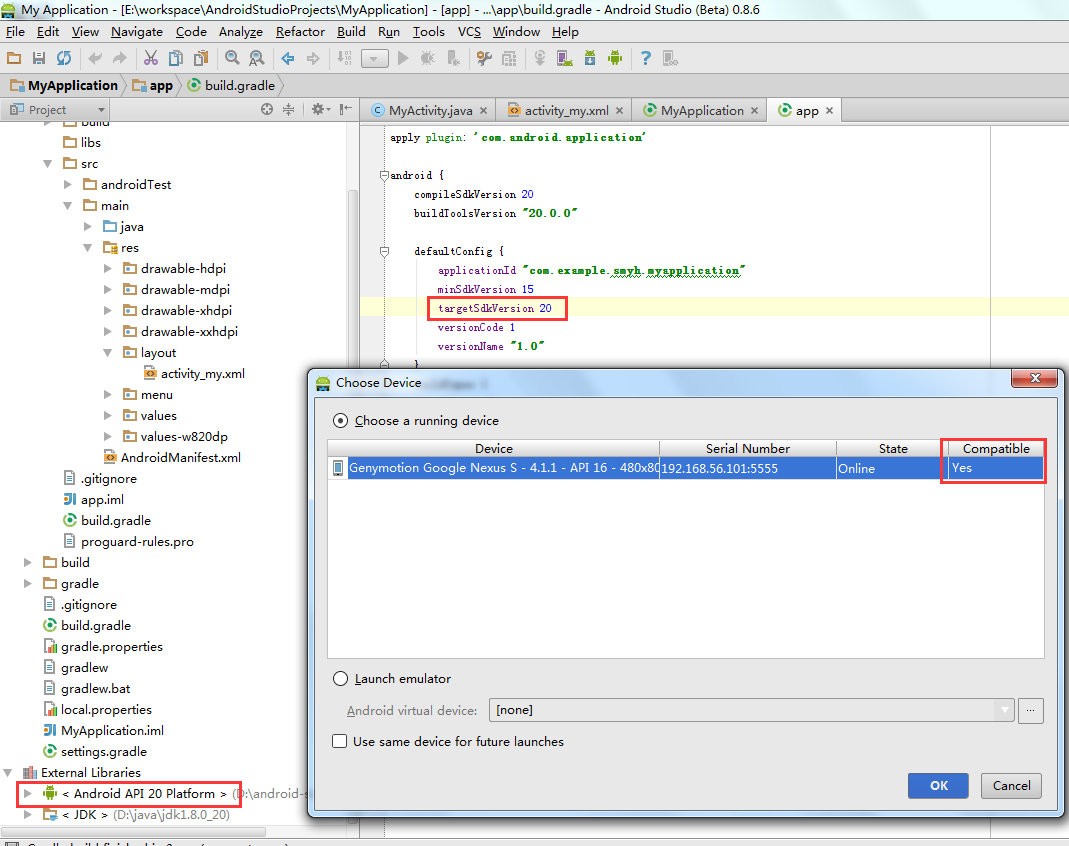Click the Android Device Monitor icon
Image resolution: width=1069 pixels, height=846 pixels.
(615, 59)
